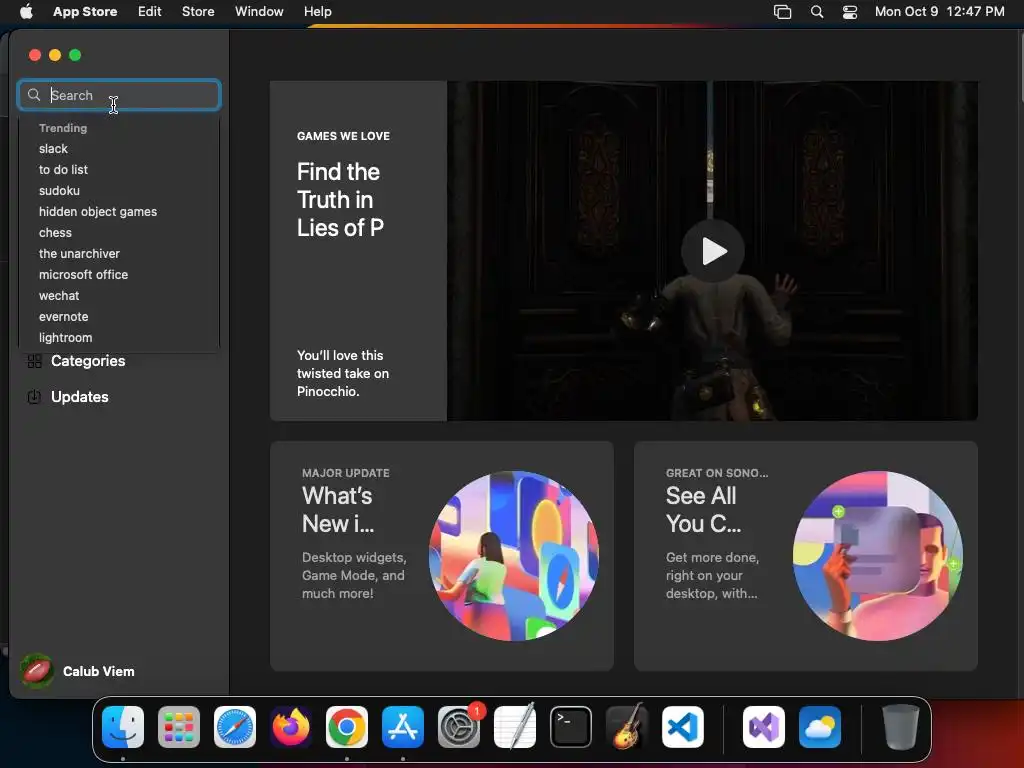Open Control Center in menu bar
Screen dimensions: 1024x768
pyautogui.click(x=850, y=12)
